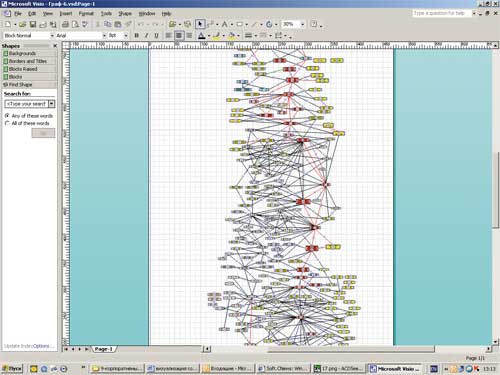
Task: Toggle Underline formatting
Action: [x=156, y=35]
